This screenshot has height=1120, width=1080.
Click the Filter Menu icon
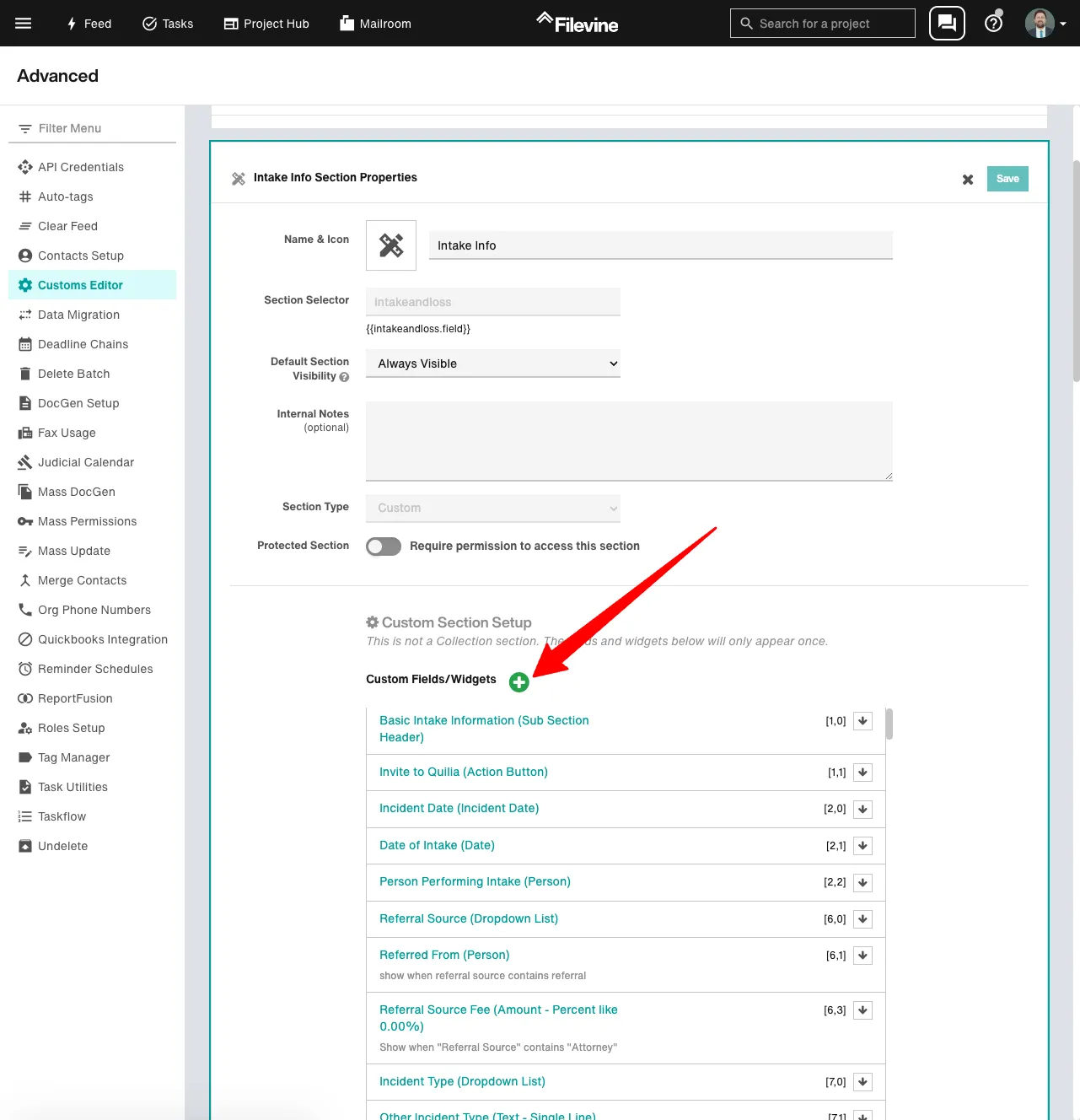(x=25, y=128)
